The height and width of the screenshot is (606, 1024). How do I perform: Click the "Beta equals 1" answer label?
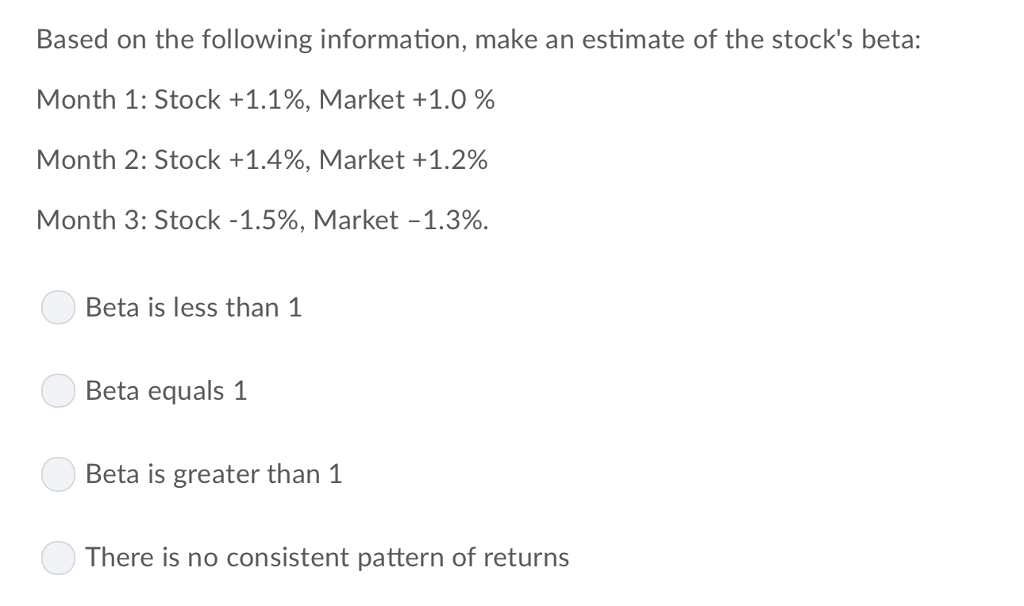click(x=166, y=391)
